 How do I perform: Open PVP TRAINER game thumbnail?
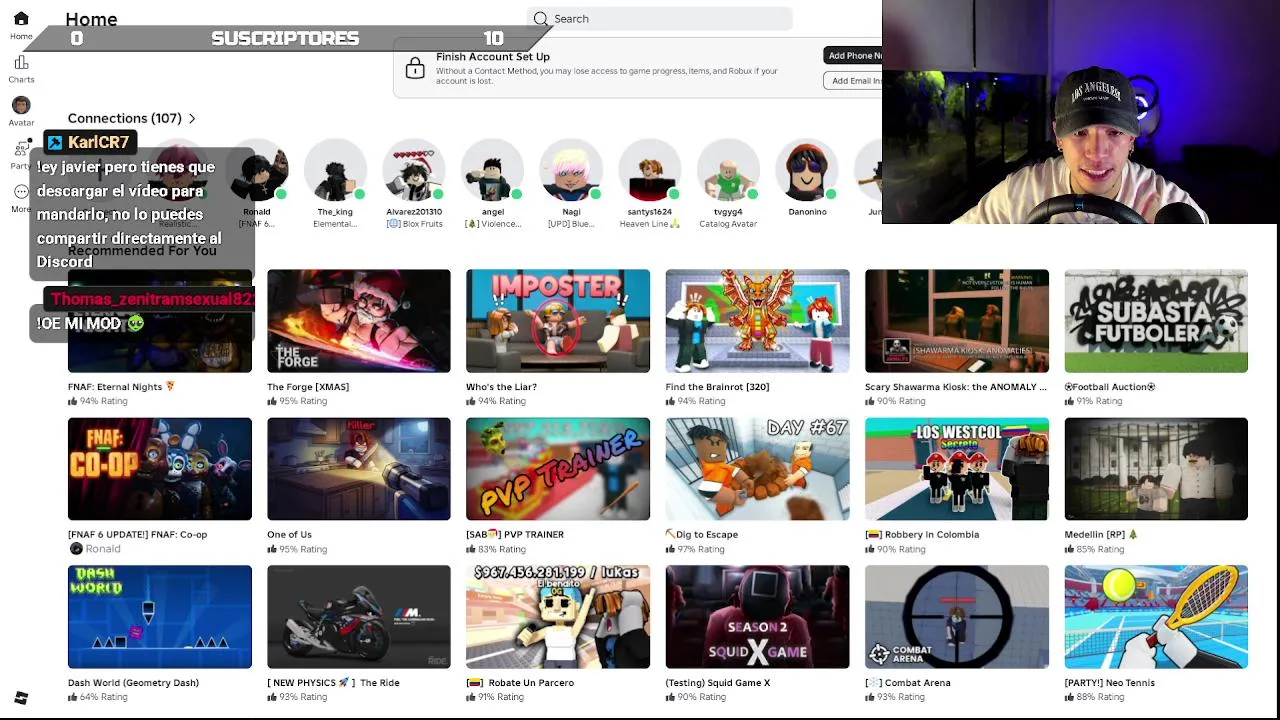tap(558, 469)
